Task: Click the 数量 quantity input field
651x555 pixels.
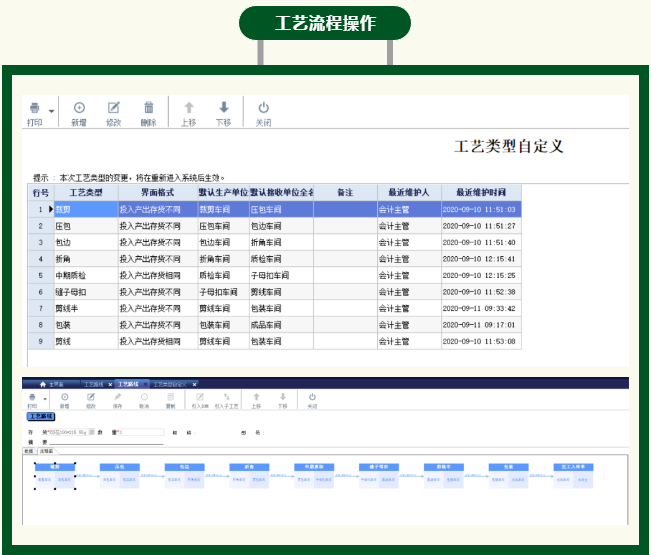Action: pyautogui.click(x=141, y=433)
